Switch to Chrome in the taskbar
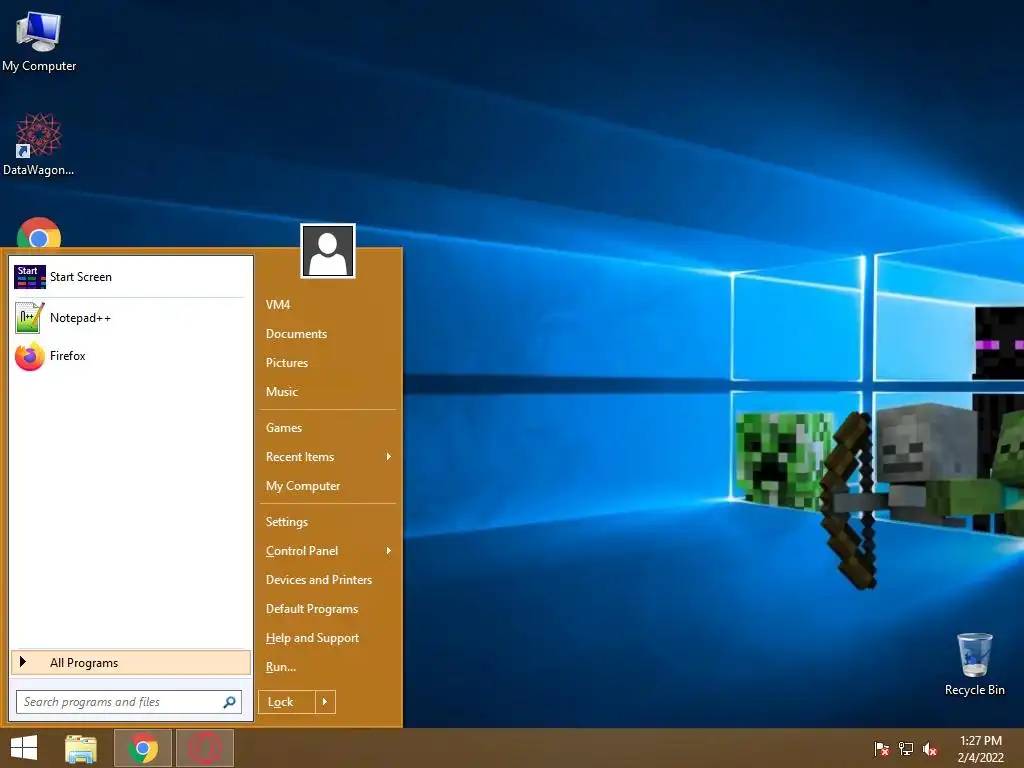This screenshot has height=768, width=1024. tap(143, 748)
